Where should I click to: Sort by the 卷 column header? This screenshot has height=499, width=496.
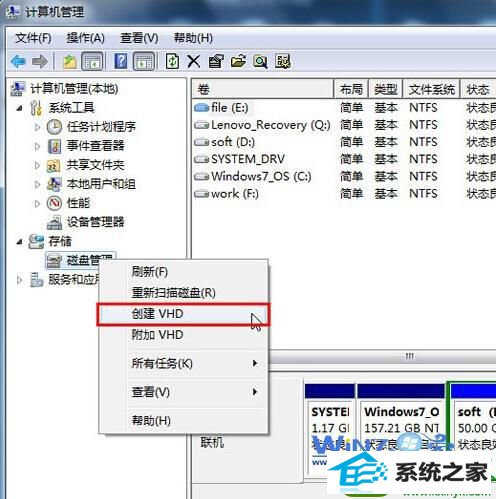point(263,89)
